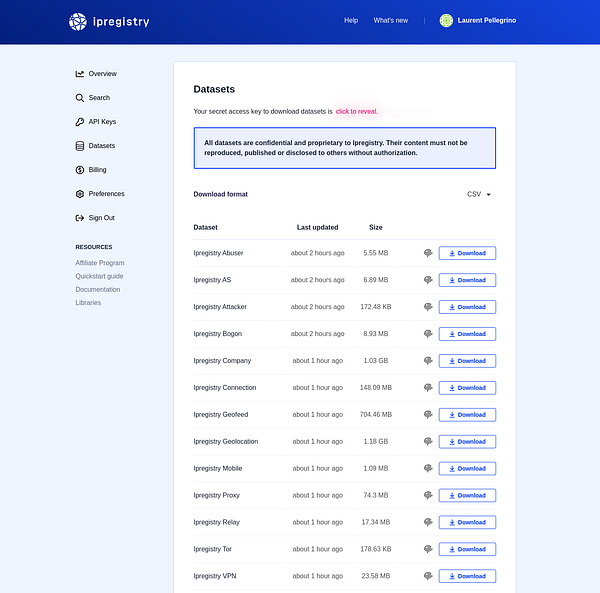This screenshot has width=600, height=593.
Task: Click the Overview chart icon in the sidebar
Action: click(80, 74)
